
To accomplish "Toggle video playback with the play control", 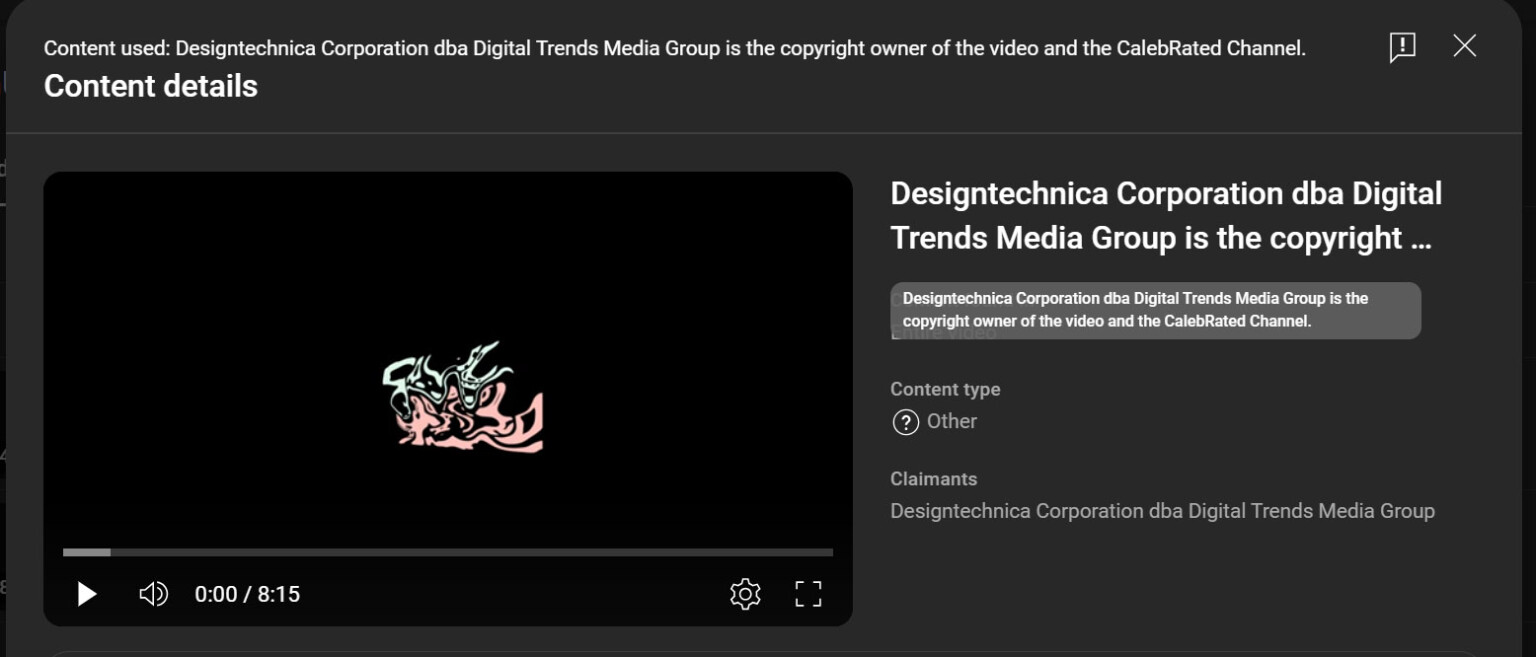I will (86, 593).
